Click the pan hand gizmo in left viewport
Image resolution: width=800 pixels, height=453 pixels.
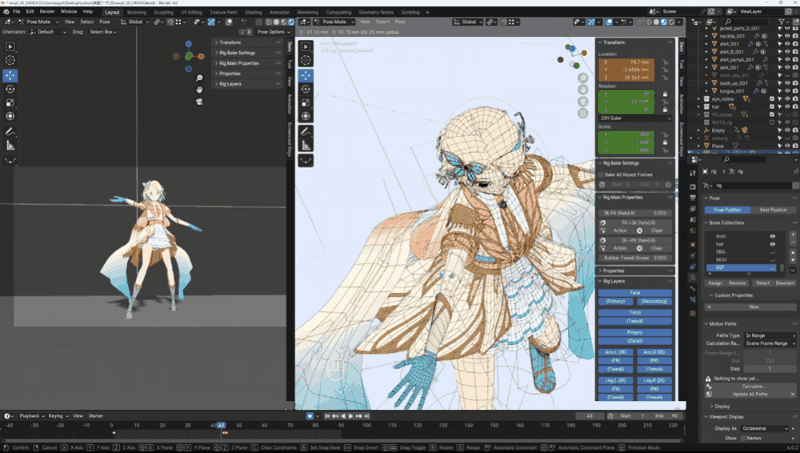point(199,88)
